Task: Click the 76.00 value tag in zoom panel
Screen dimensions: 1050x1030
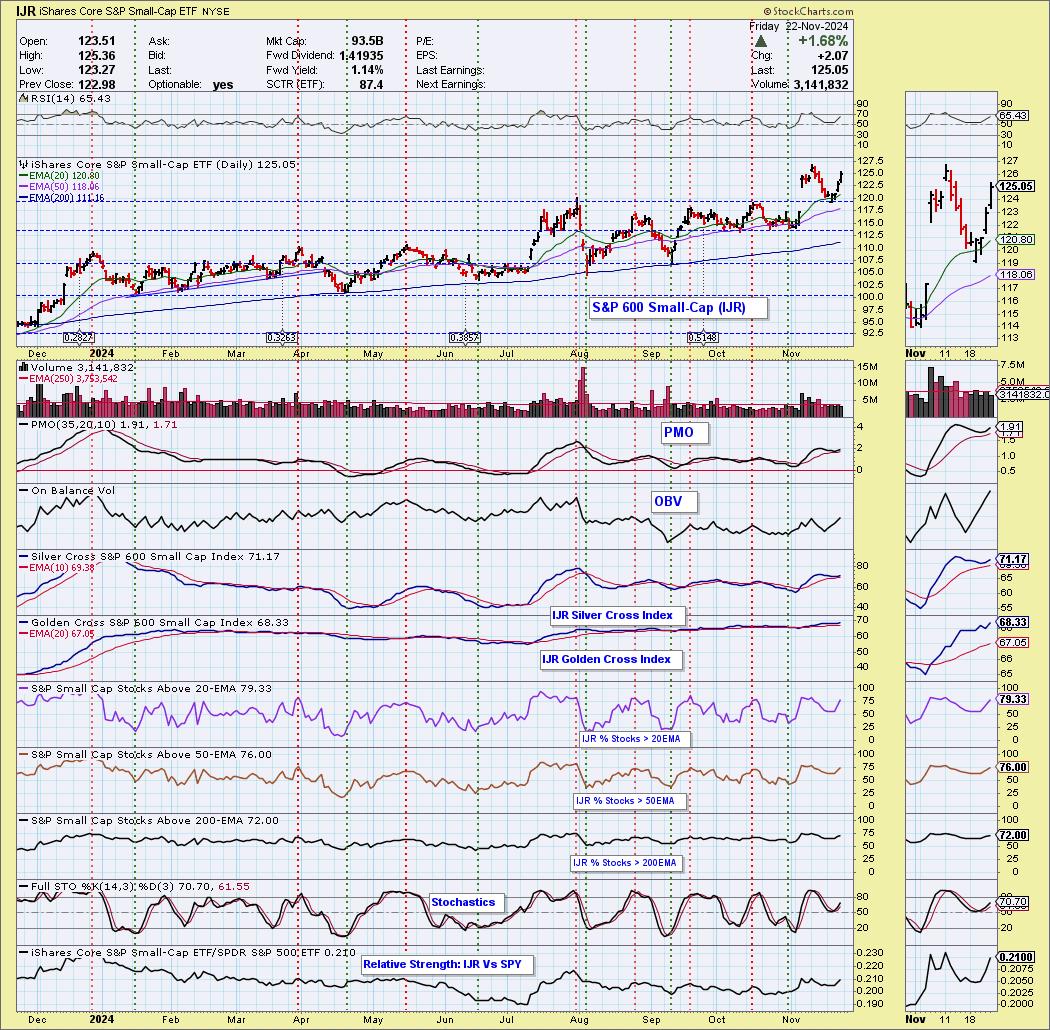Action: pos(1013,767)
